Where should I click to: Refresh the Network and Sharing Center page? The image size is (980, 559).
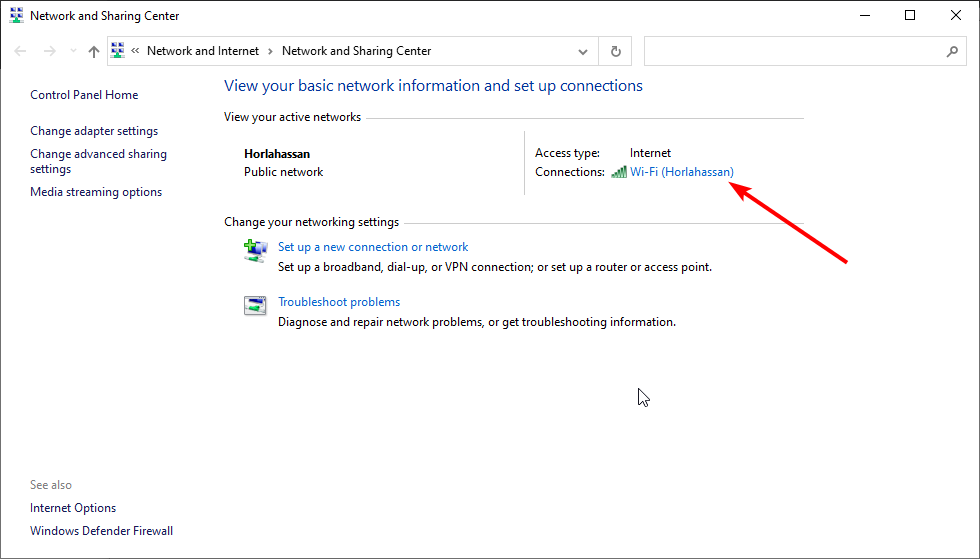[616, 51]
